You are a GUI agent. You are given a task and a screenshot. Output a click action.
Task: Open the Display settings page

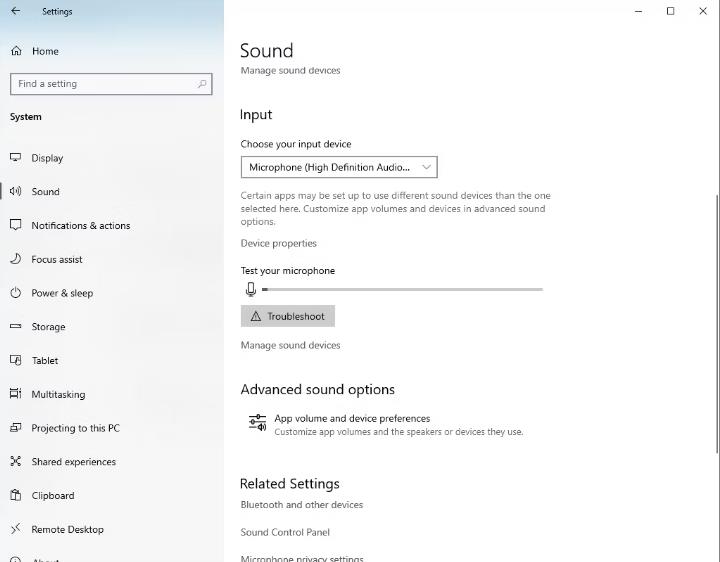pyautogui.click(x=47, y=158)
